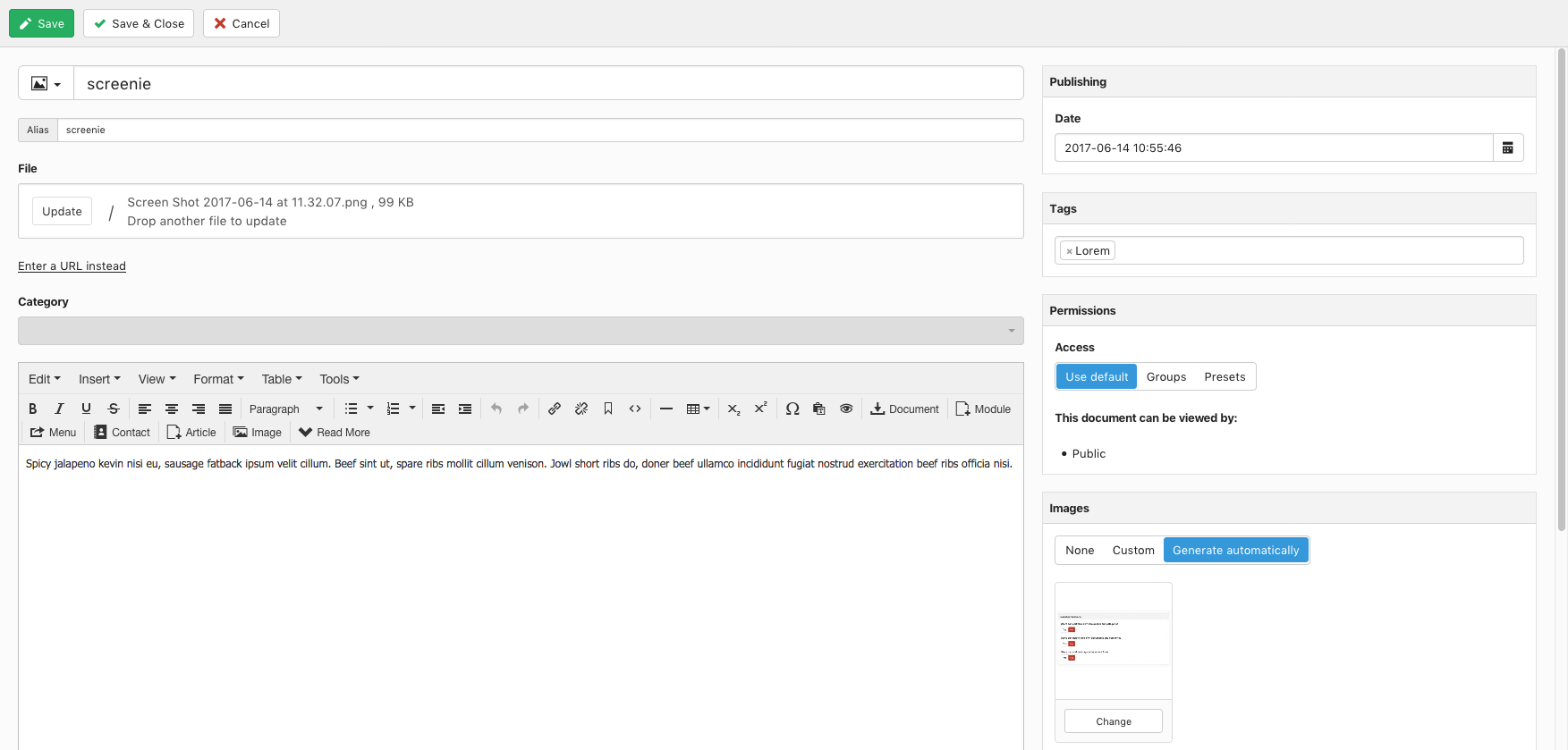Click the source code icon
The height and width of the screenshot is (750, 1568).
point(635,409)
